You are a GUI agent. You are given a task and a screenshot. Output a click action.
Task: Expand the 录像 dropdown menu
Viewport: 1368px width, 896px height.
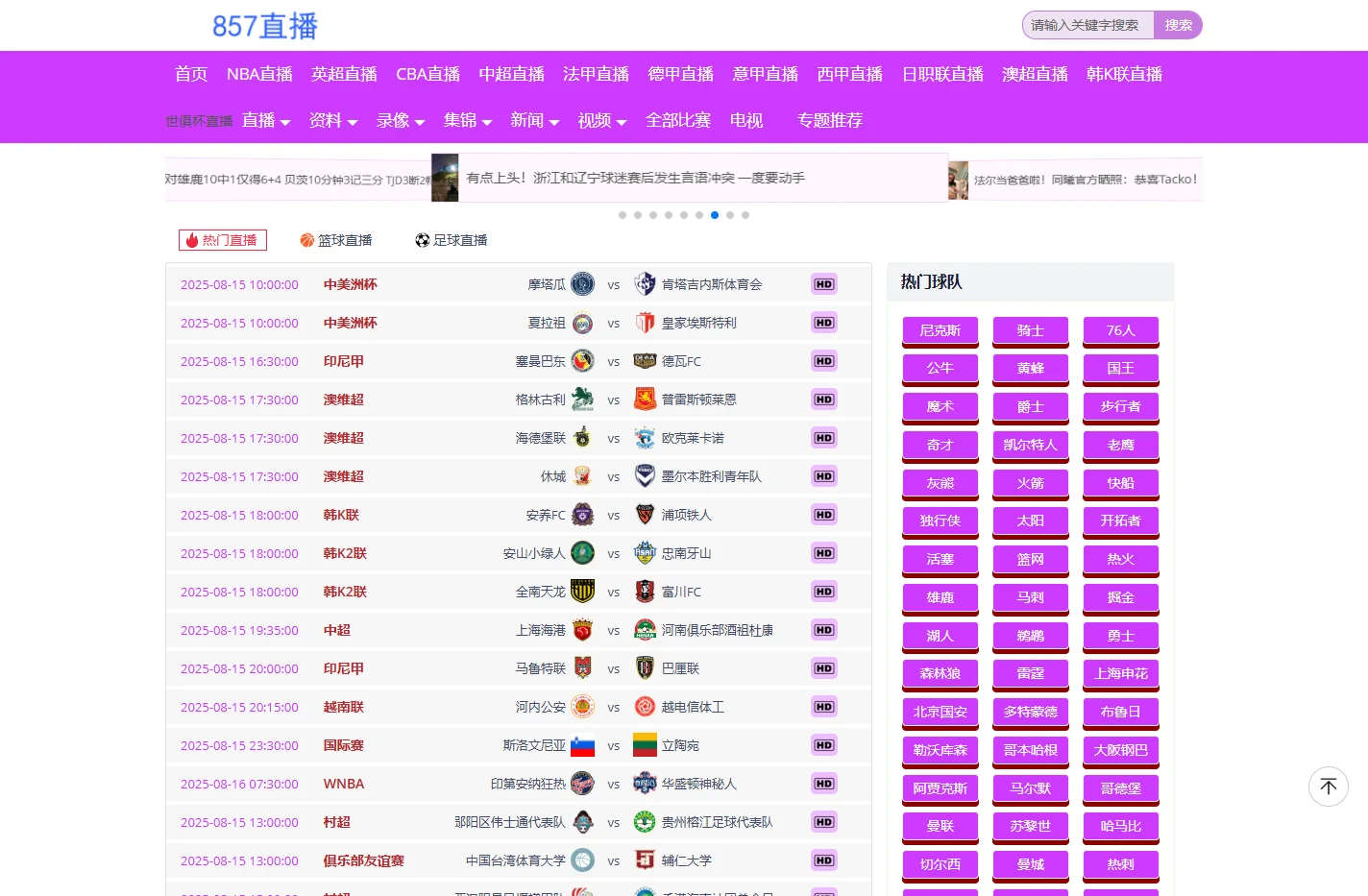(x=401, y=120)
